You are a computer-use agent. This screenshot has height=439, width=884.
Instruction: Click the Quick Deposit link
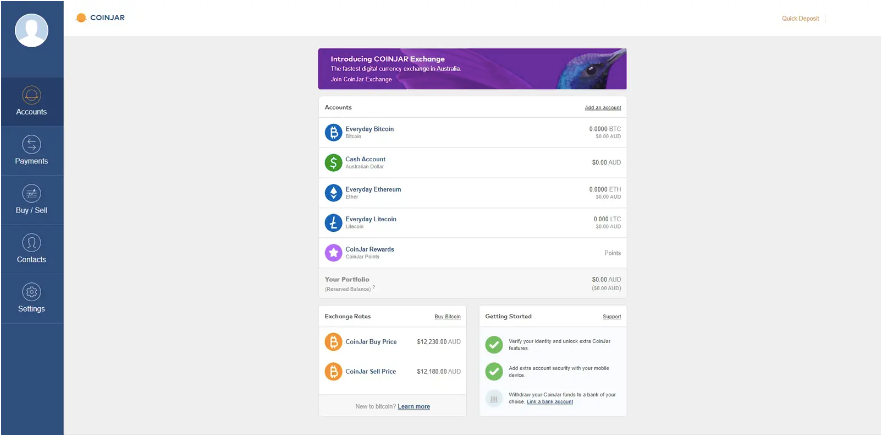tap(800, 19)
